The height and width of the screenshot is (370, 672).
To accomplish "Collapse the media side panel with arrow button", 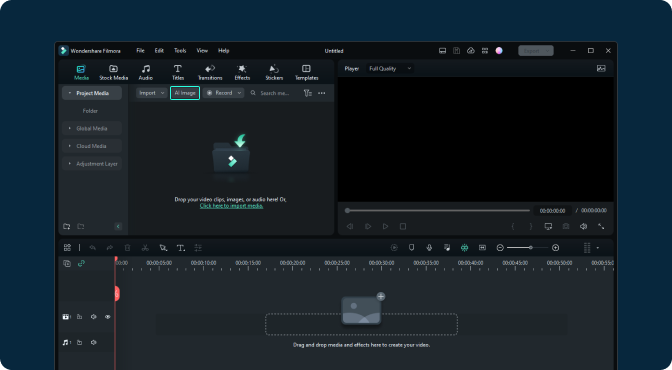I will point(118,226).
